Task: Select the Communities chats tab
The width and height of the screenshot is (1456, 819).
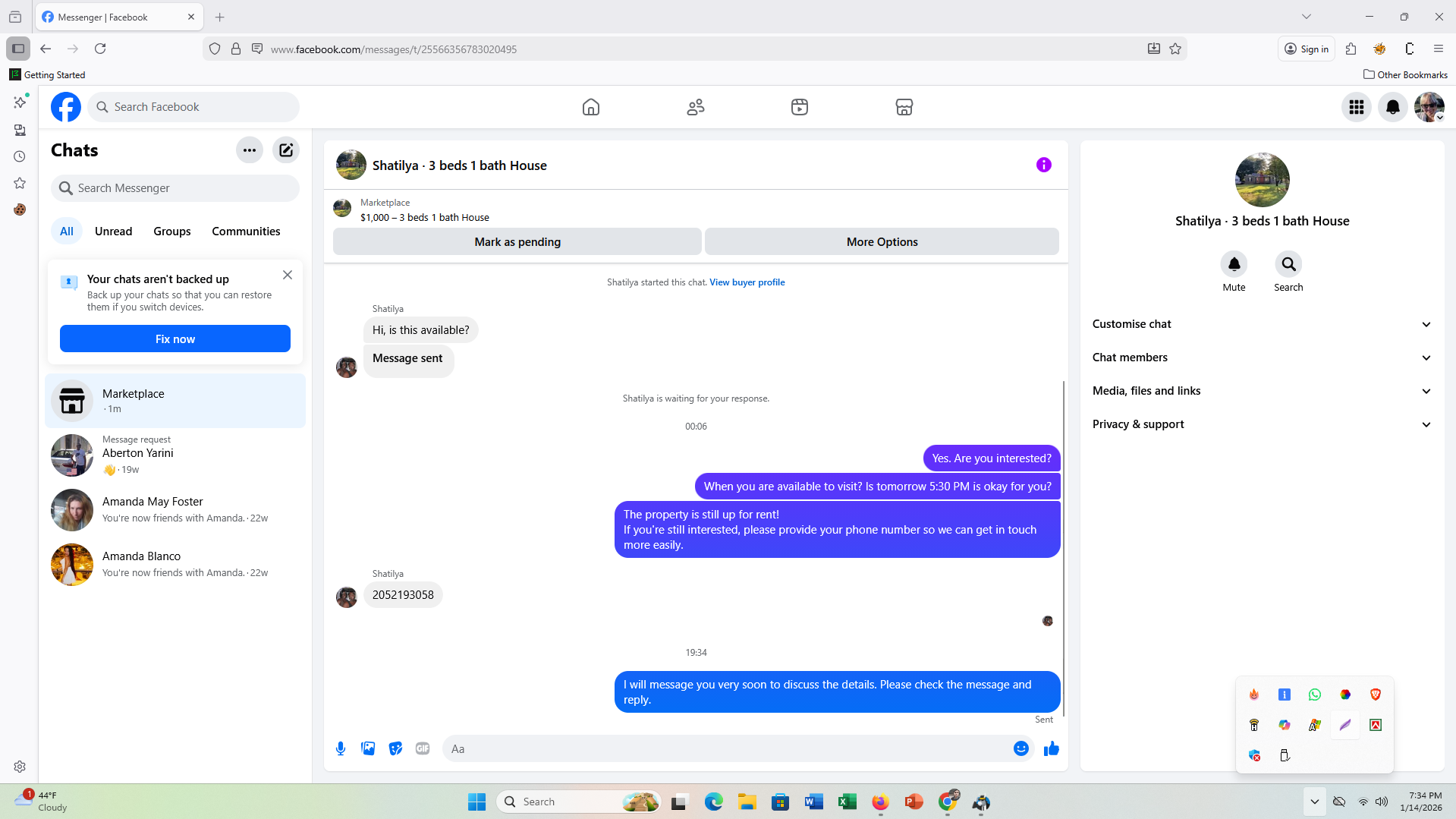Action: (x=246, y=232)
